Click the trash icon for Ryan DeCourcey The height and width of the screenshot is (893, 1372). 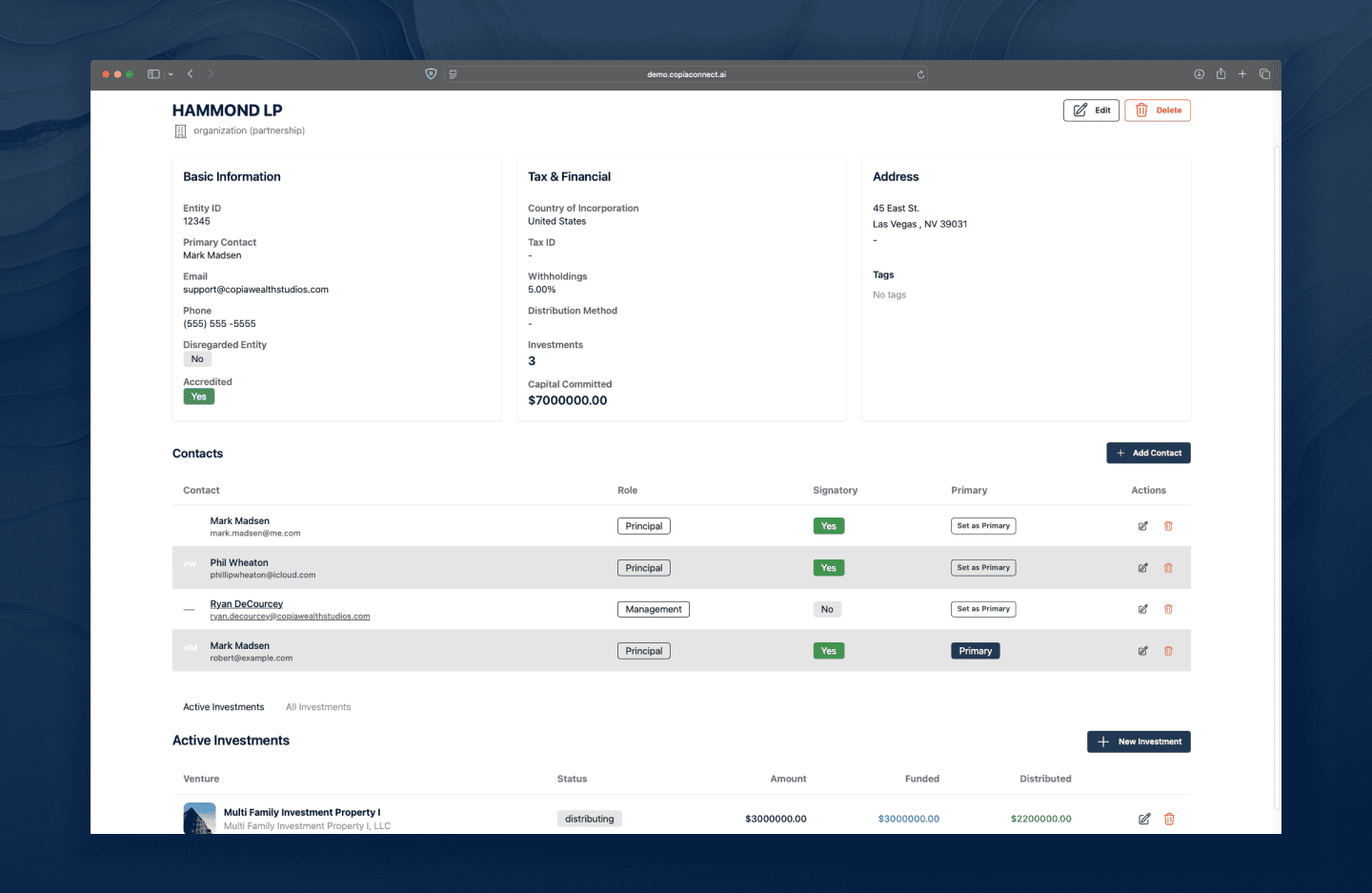pyautogui.click(x=1168, y=609)
